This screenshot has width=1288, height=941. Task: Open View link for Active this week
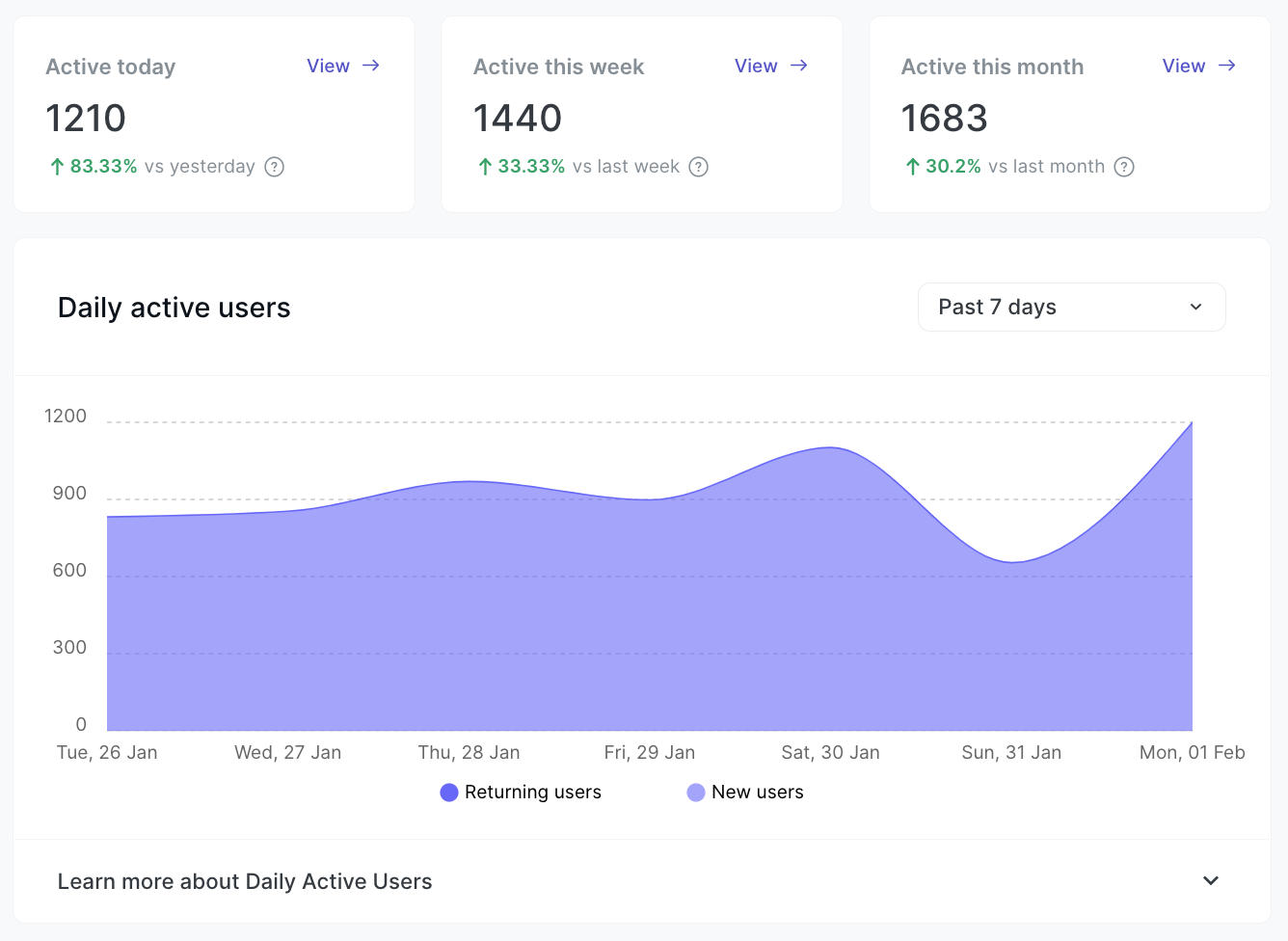(x=756, y=66)
